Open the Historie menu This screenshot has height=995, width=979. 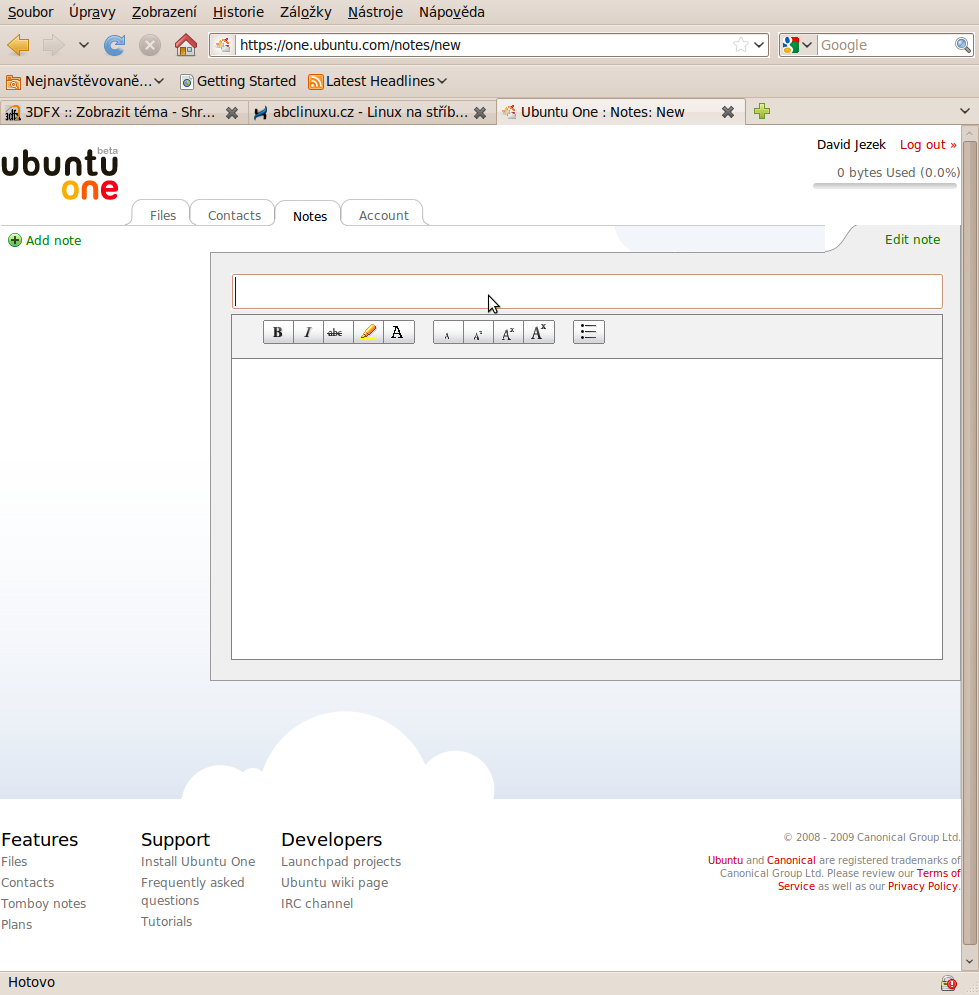[x=238, y=12]
